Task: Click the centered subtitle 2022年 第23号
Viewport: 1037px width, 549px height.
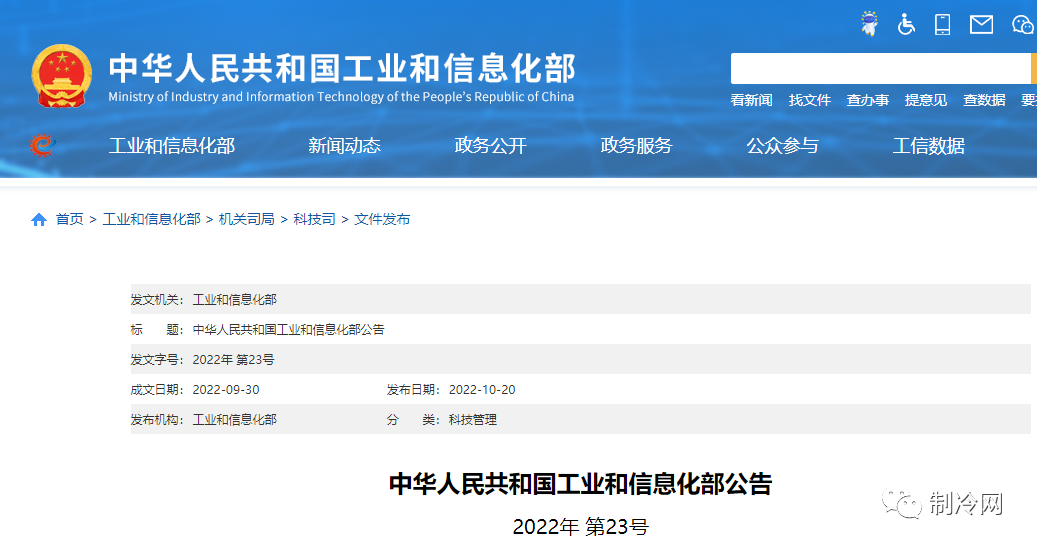Action: (x=581, y=527)
